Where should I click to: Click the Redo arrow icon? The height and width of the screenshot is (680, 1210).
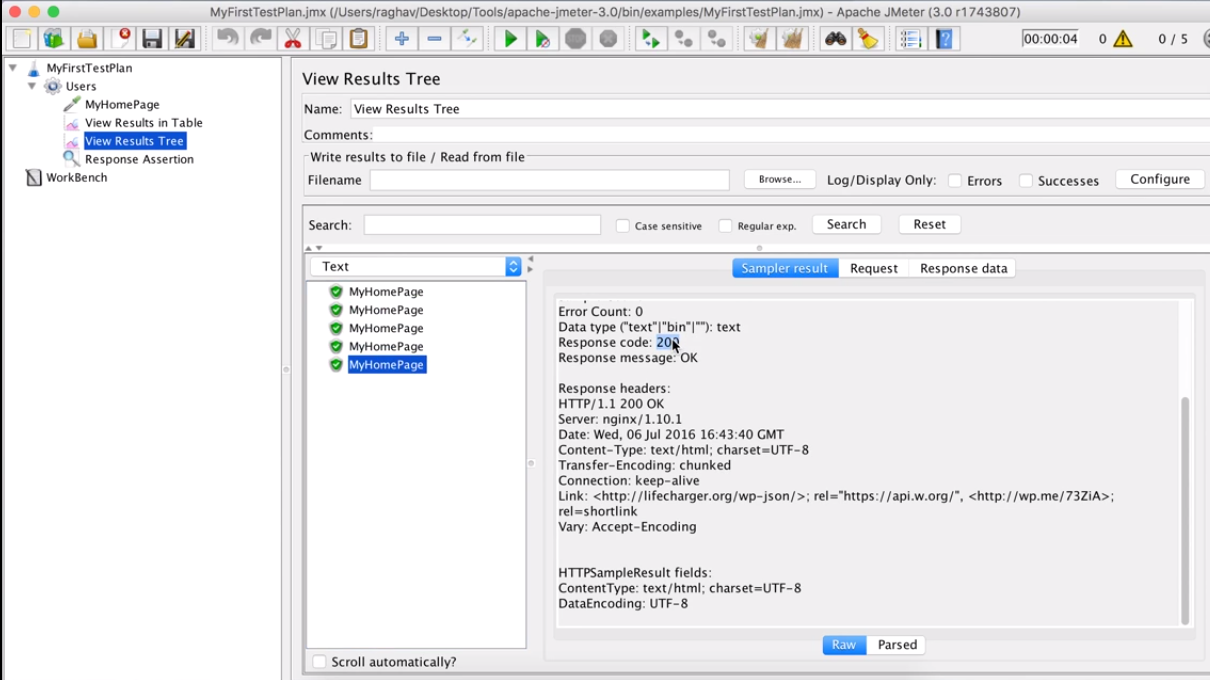click(x=261, y=39)
